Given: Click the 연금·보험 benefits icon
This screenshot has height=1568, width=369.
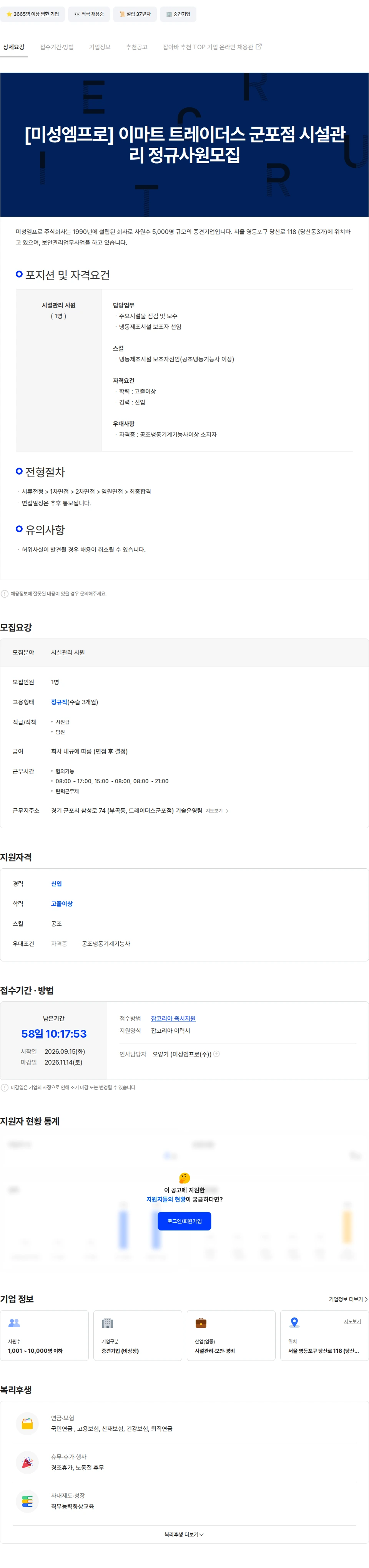Looking at the screenshot, I should 27,1423.
